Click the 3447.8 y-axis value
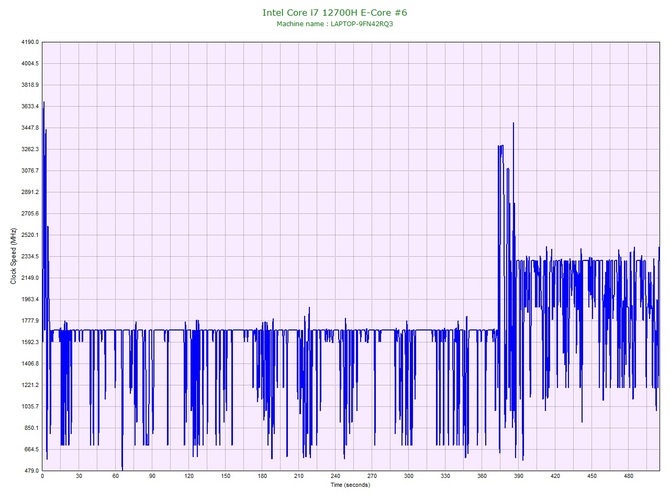Image resolution: width=670 pixels, height=502 pixels. (30, 128)
